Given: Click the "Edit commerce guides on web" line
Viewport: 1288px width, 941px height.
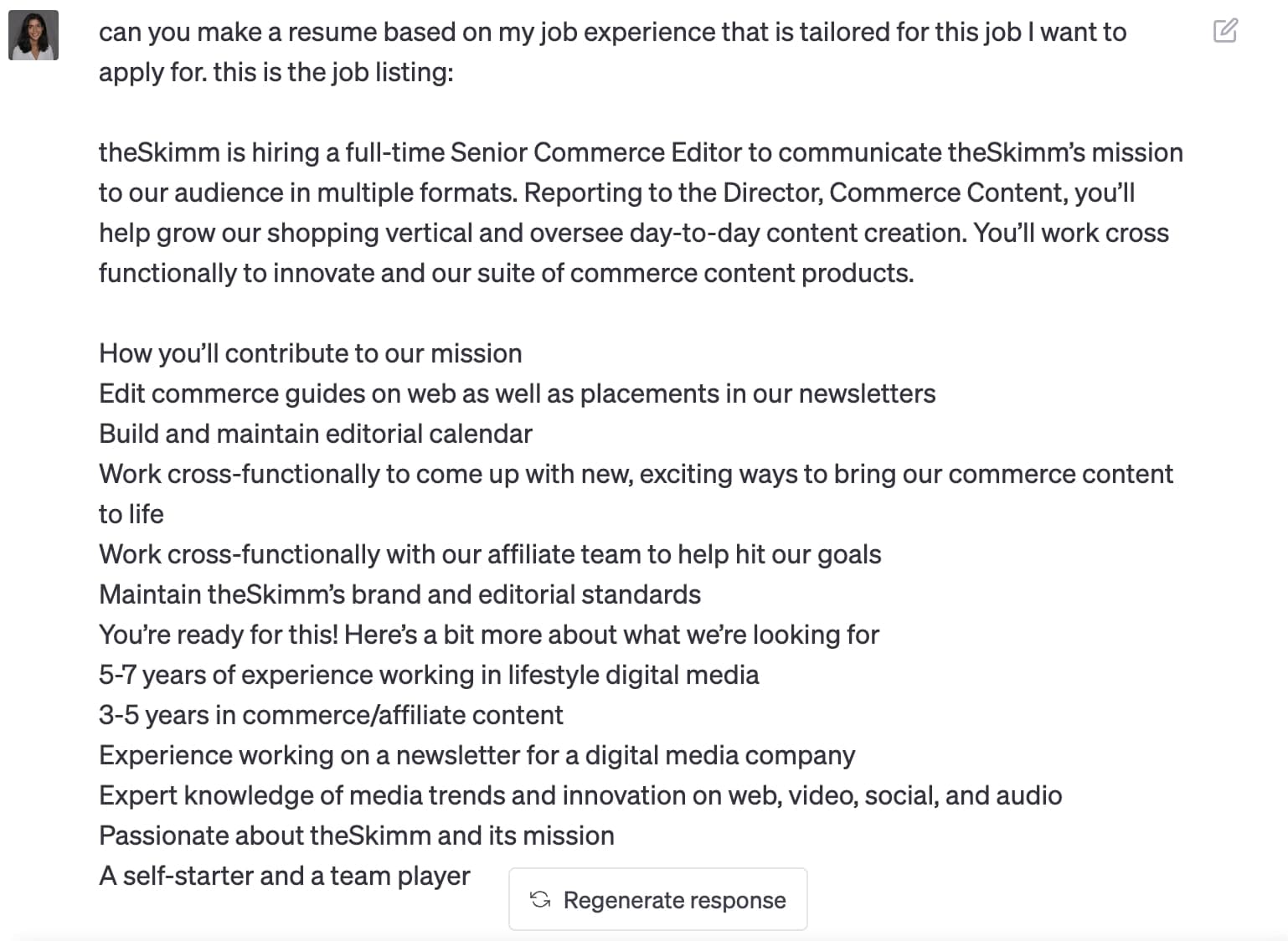Looking at the screenshot, I should pyautogui.click(x=517, y=394).
